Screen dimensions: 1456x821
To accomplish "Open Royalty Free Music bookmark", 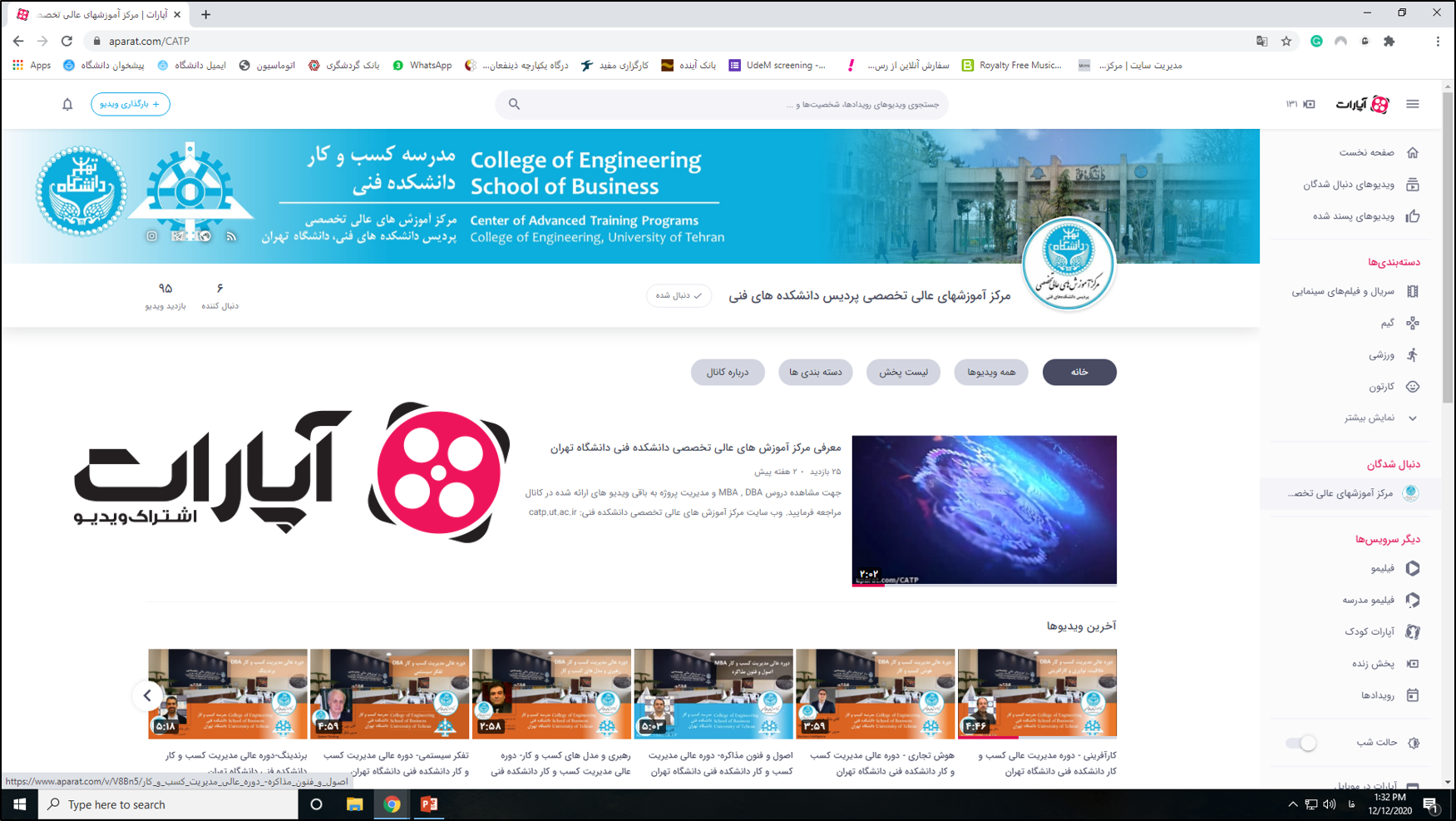I will (x=1012, y=65).
